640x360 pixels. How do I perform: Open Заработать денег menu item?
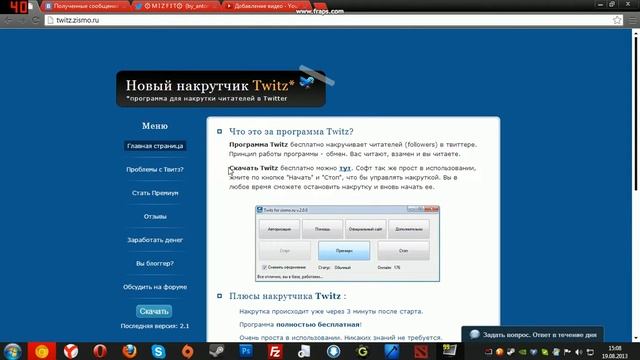155,240
